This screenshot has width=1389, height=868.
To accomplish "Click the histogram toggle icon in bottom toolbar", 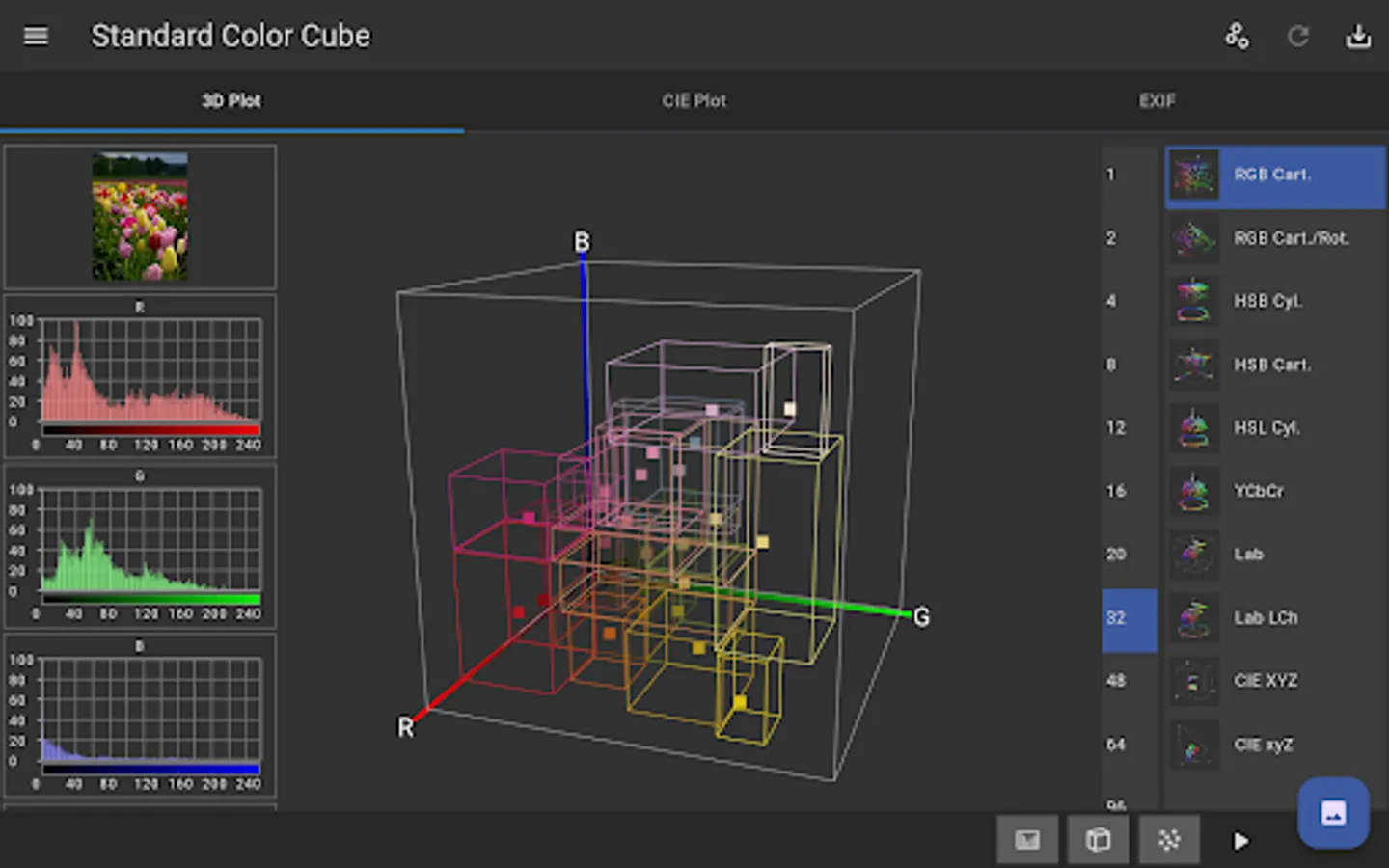I will tap(1027, 840).
